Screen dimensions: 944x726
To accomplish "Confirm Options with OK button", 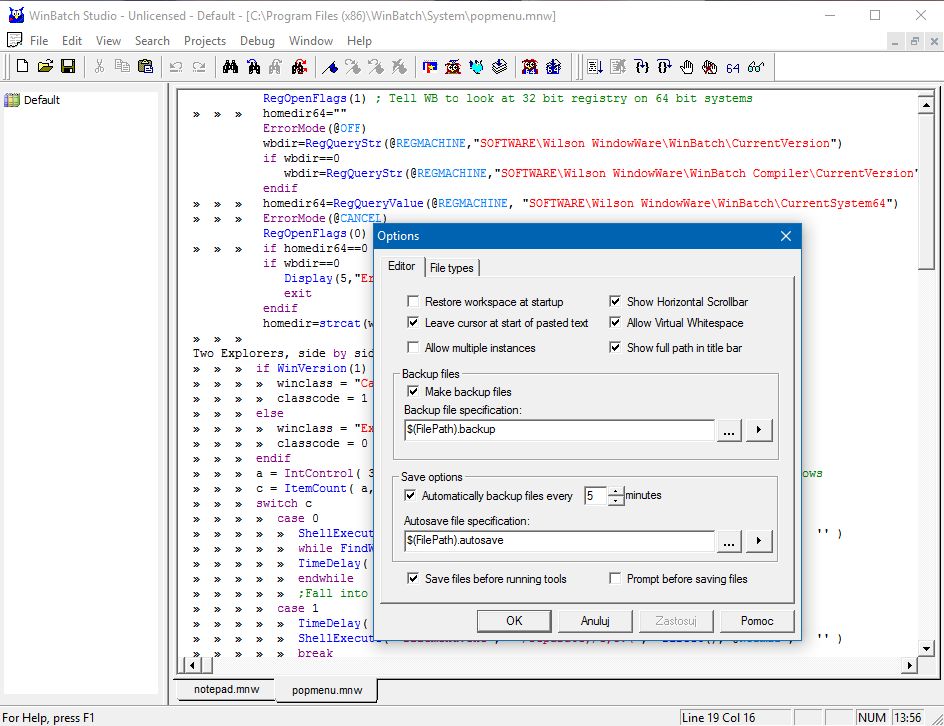I will point(514,621).
